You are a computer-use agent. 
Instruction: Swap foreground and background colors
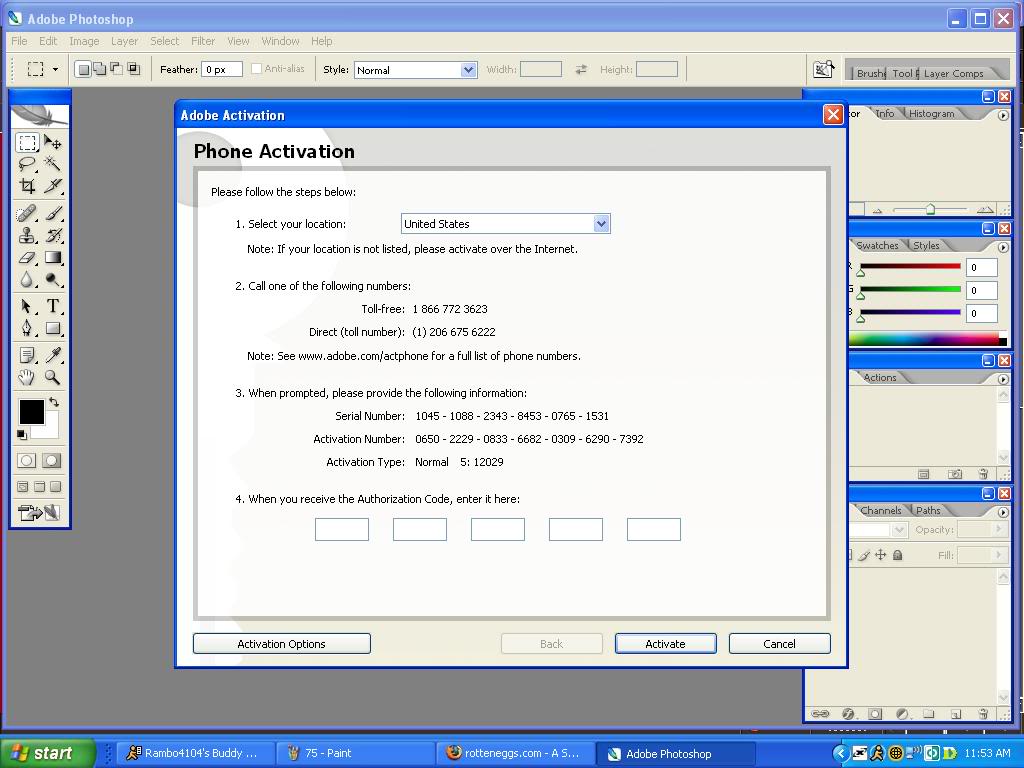[x=54, y=402]
